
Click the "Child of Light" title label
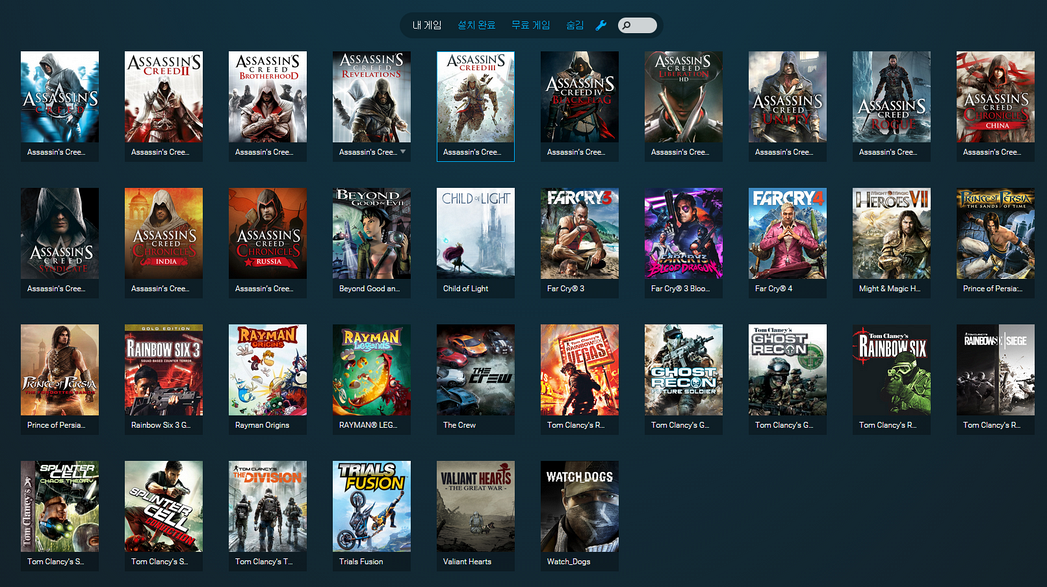pyautogui.click(x=465, y=288)
